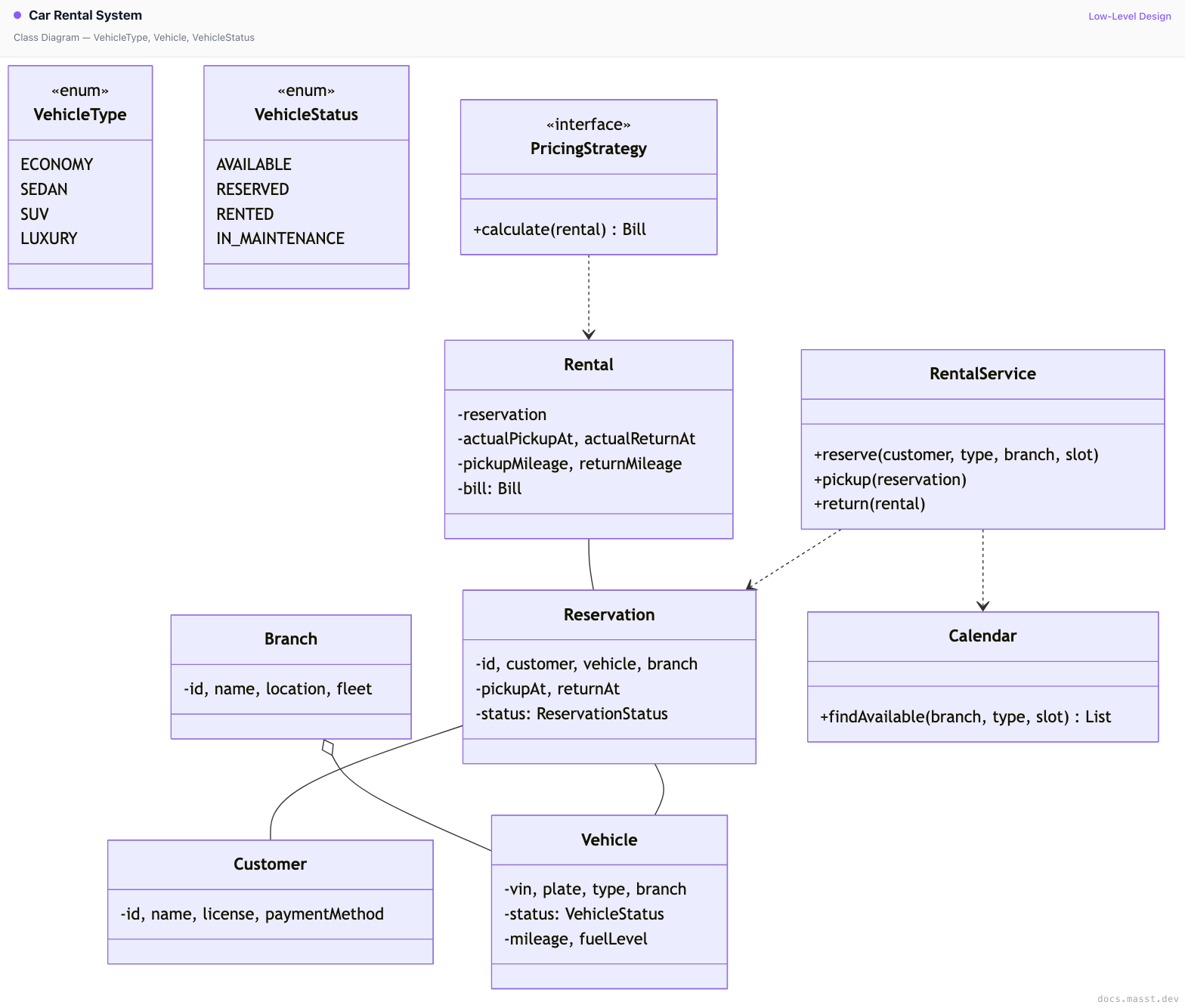Click the -id, name, location, fleet attribute
This screenshot has width=1185, height=1008.
(x=278, y=689)
